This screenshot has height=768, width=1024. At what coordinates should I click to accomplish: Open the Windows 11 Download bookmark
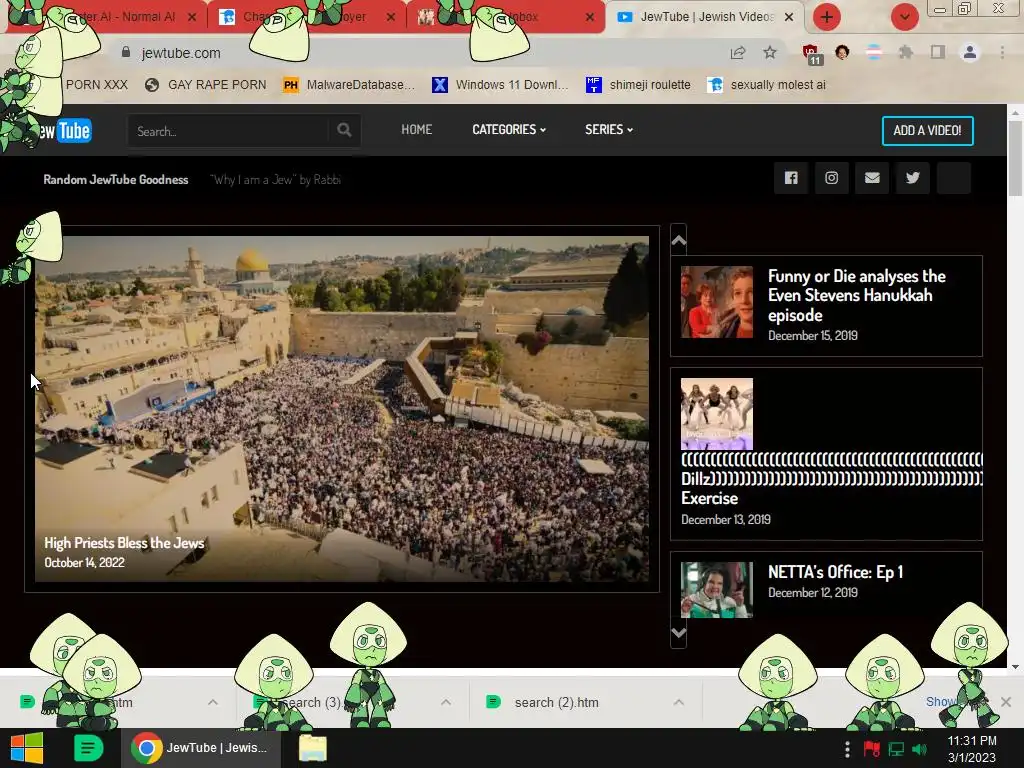pyautogui.click(x=500, y=85)
